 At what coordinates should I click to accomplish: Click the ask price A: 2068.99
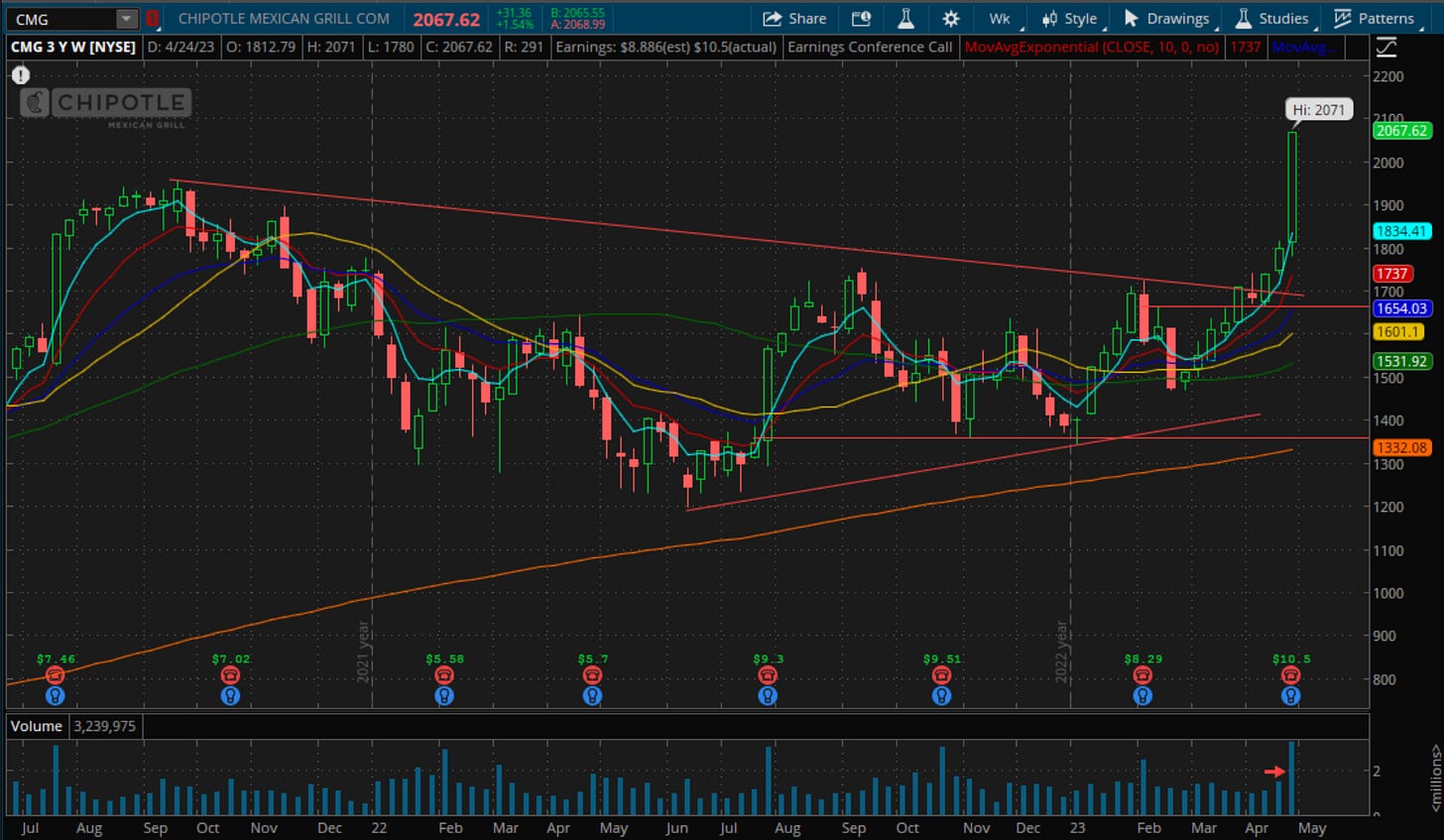point(577,25)
